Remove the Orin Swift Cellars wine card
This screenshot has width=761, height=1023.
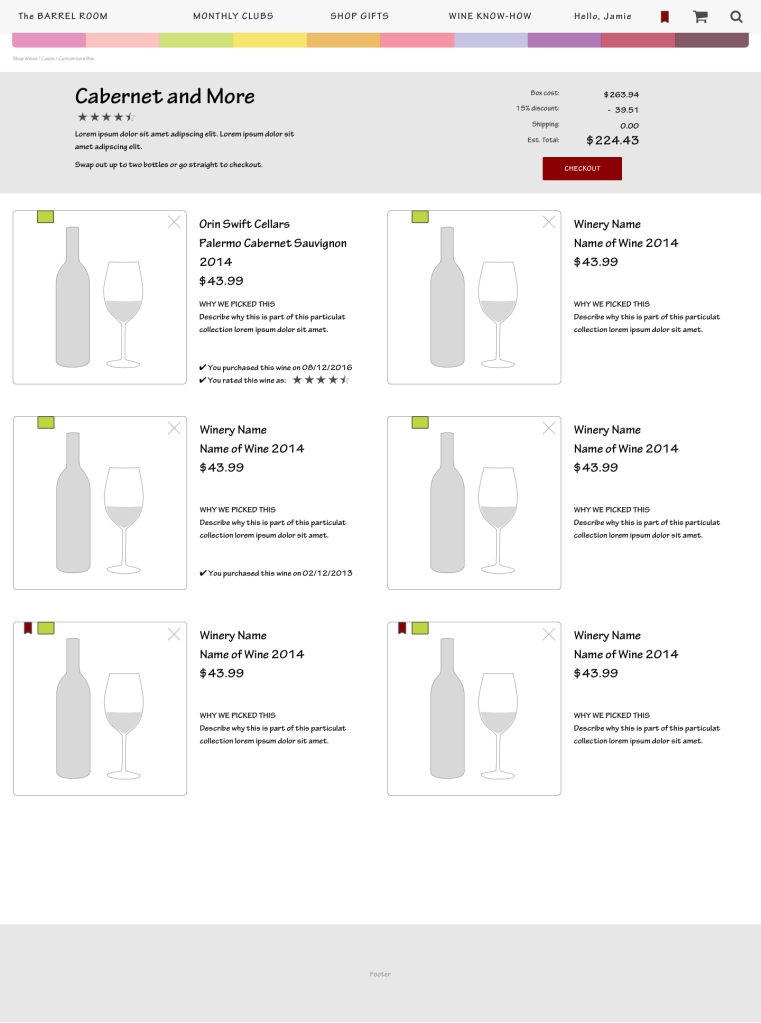click(174, 222)
